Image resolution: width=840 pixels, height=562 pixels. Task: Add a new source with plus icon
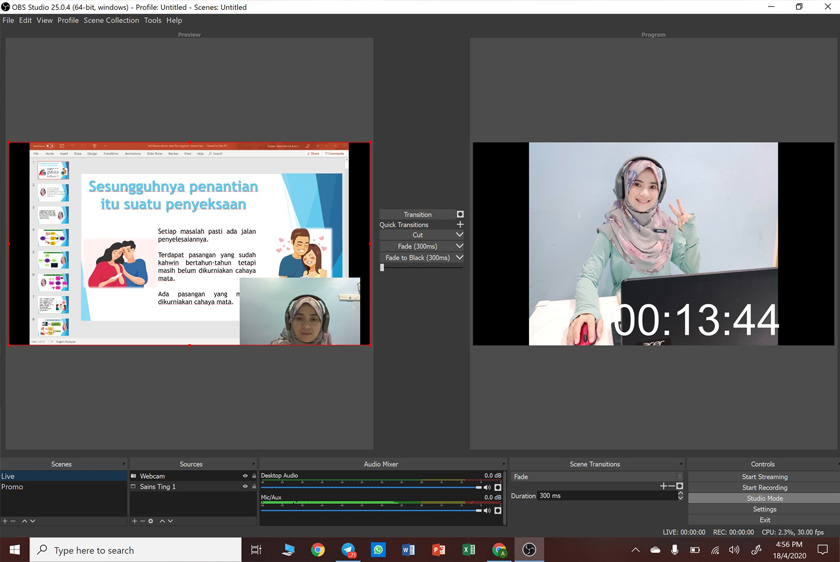coord(135,521)
